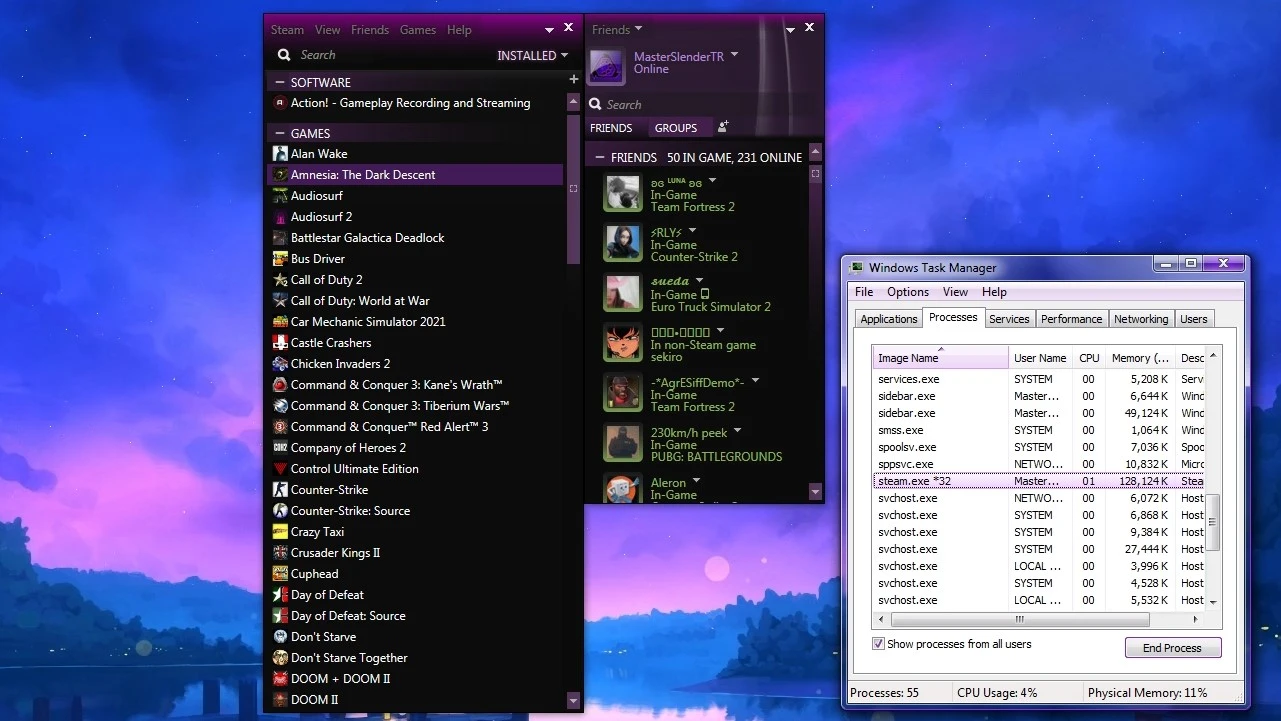Switch to the Performance tab
The height and width of the screenshot is (721, 1281).
(1071, 319)
